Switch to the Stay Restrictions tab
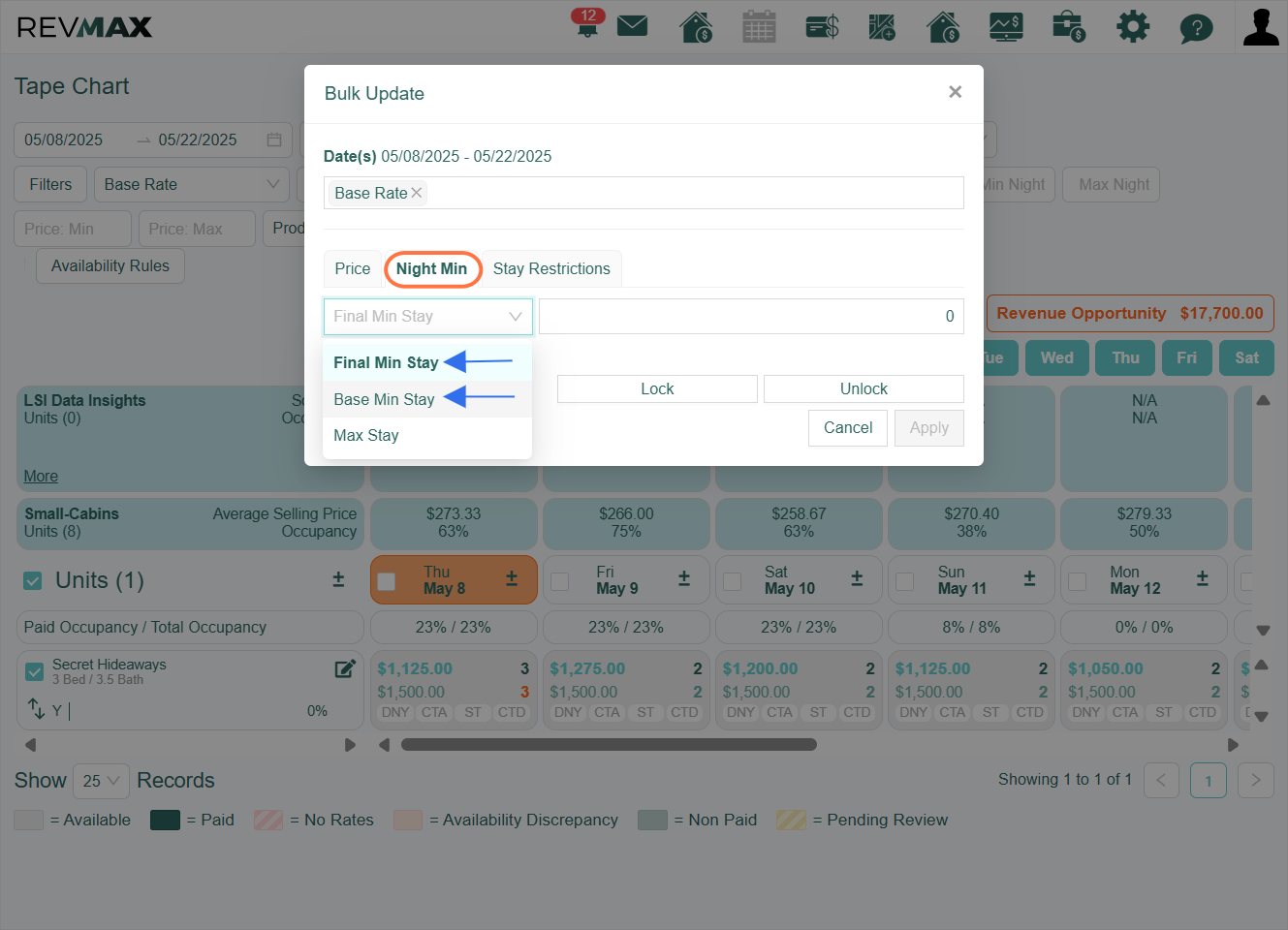The width and height of the screenshot is (1288, 930). [551, 269]
